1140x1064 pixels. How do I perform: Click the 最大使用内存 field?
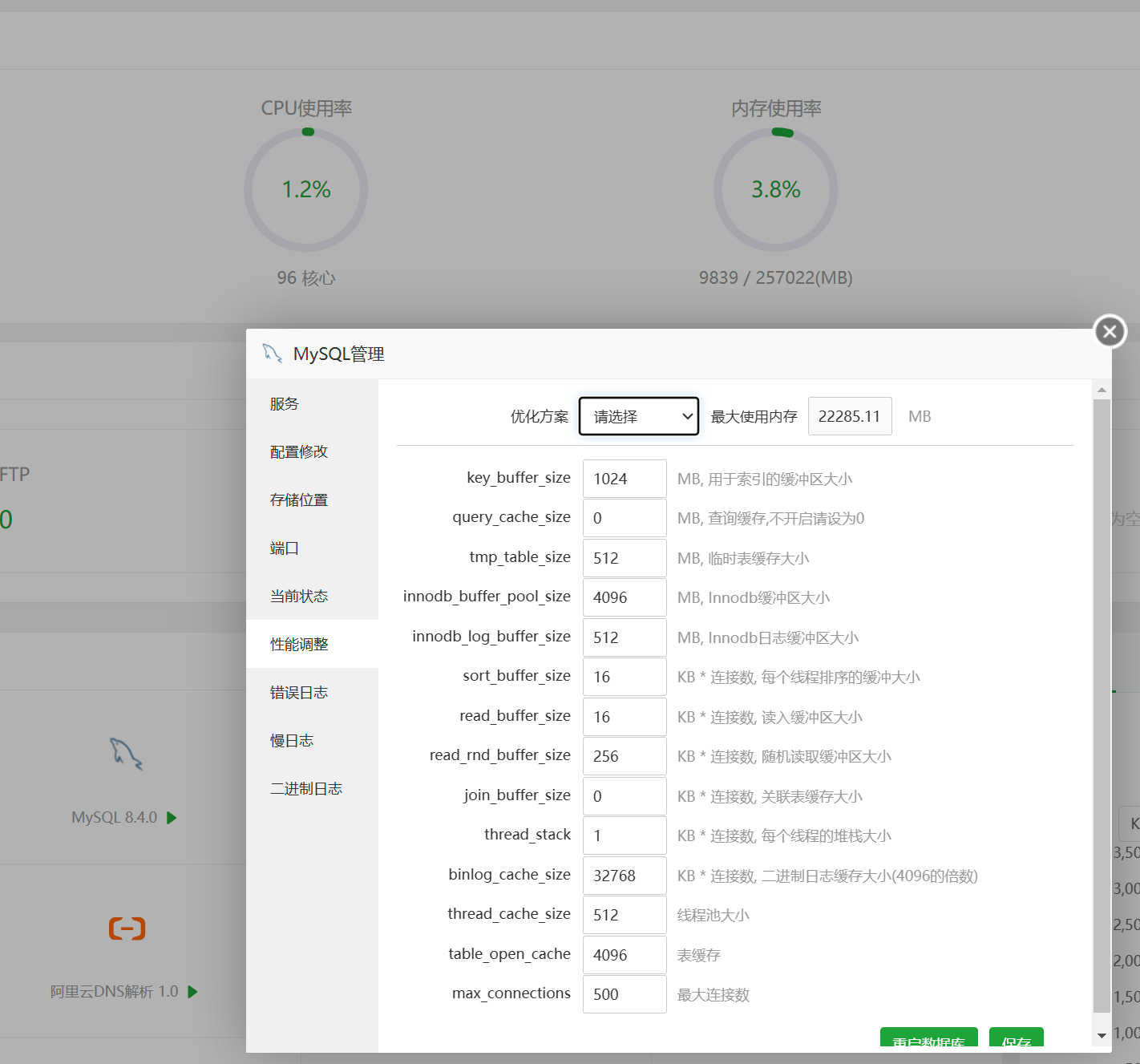[850, 416]
